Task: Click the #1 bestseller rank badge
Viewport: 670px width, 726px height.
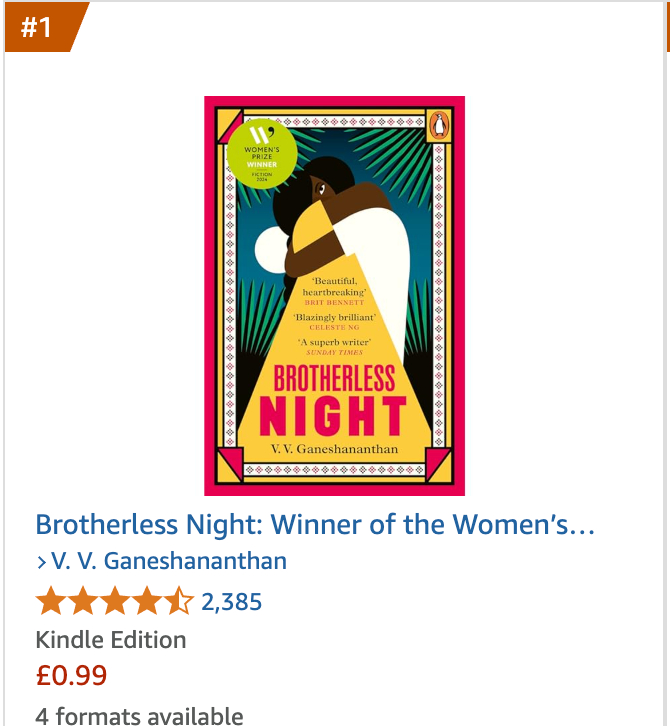Action: pos(38,27)
